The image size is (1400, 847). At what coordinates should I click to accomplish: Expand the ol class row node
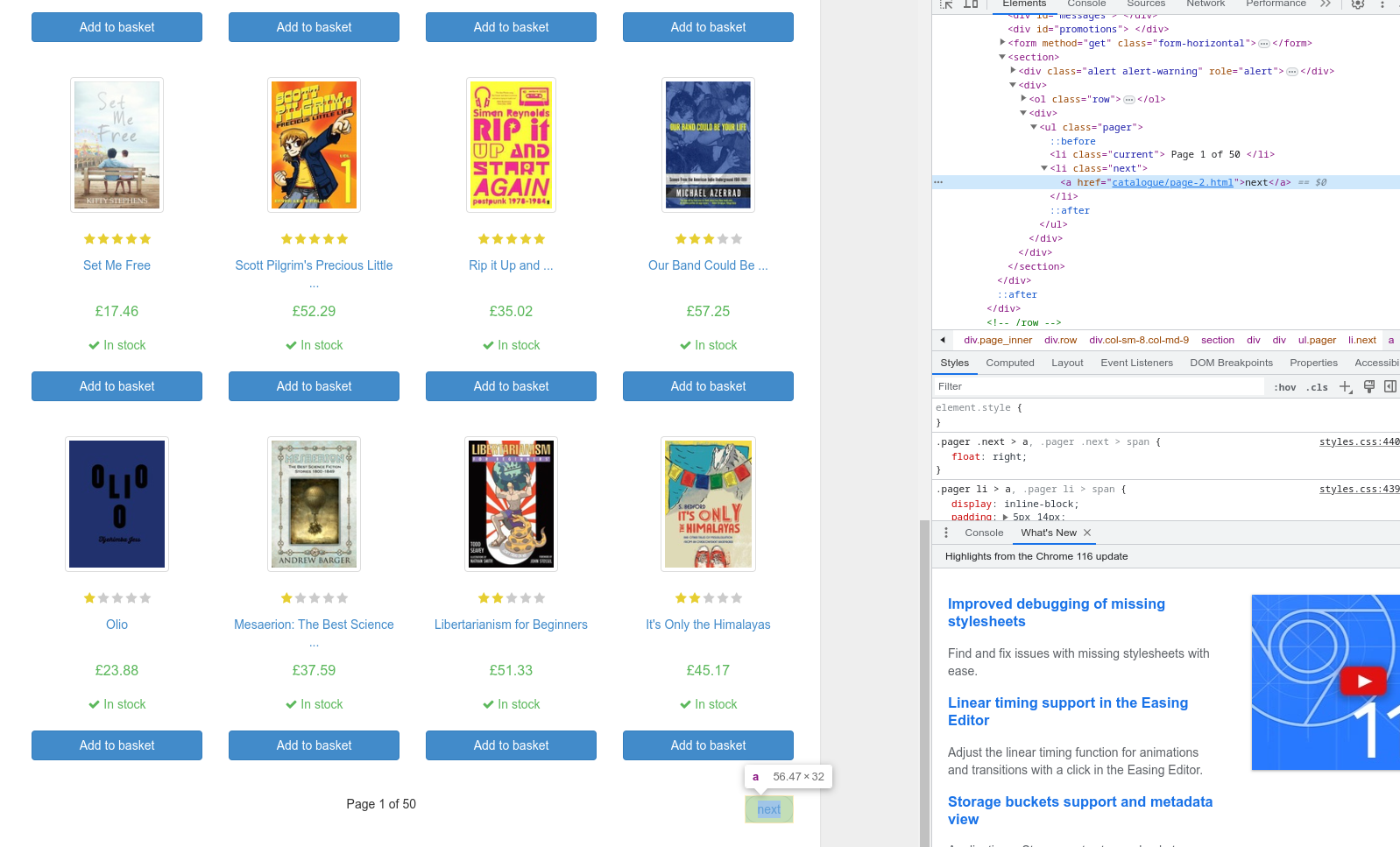[1024, 99]
